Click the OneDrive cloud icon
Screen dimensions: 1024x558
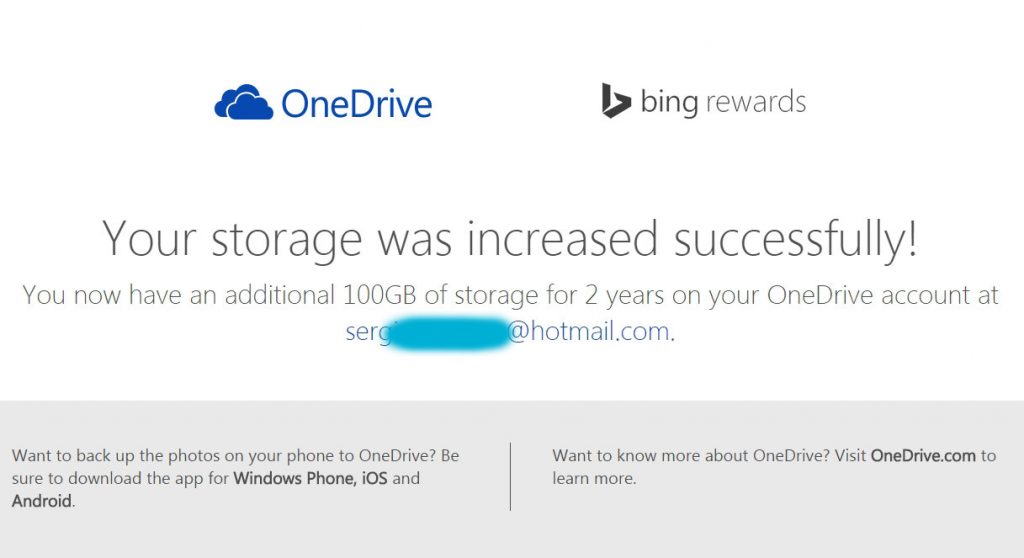pos(243,103)
